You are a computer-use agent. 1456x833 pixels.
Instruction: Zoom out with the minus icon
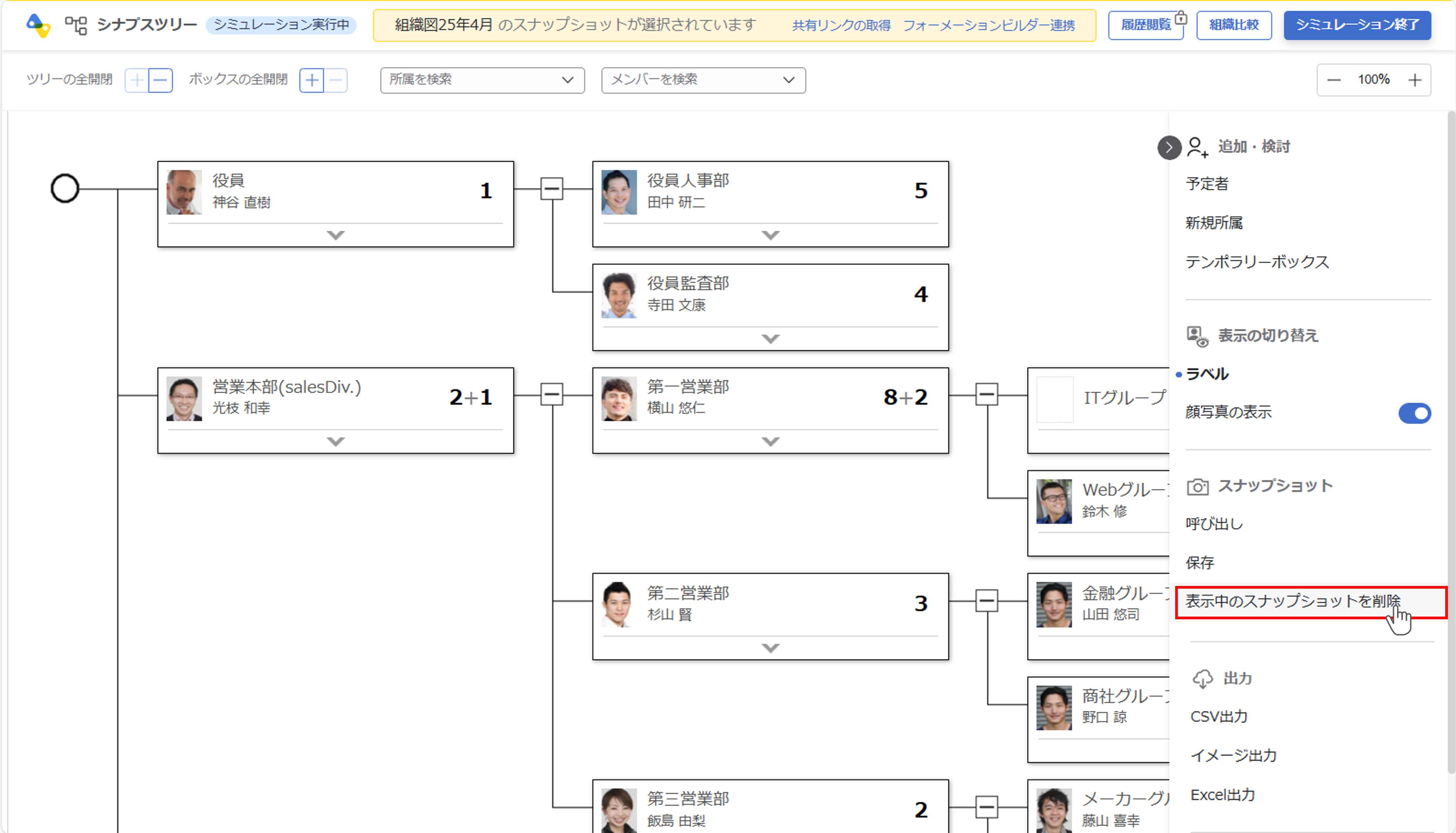coord(1333,80)
